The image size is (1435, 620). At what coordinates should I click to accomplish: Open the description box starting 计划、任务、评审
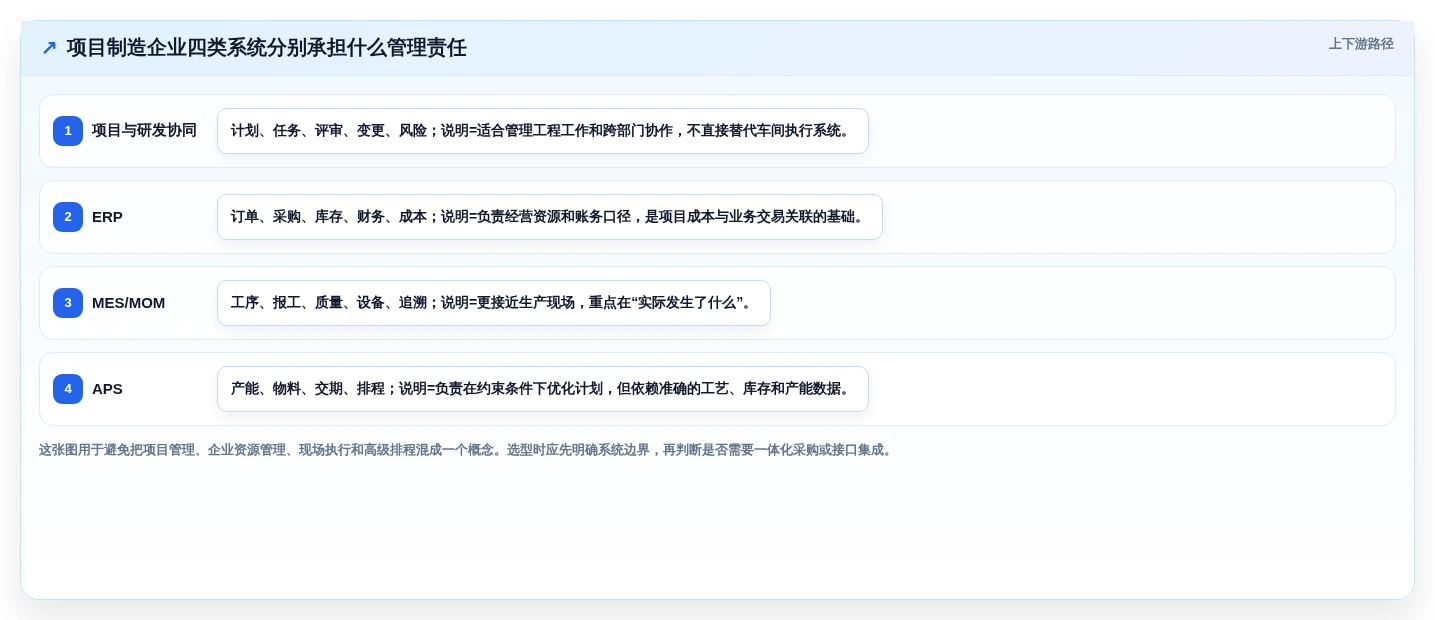[543, 131]
